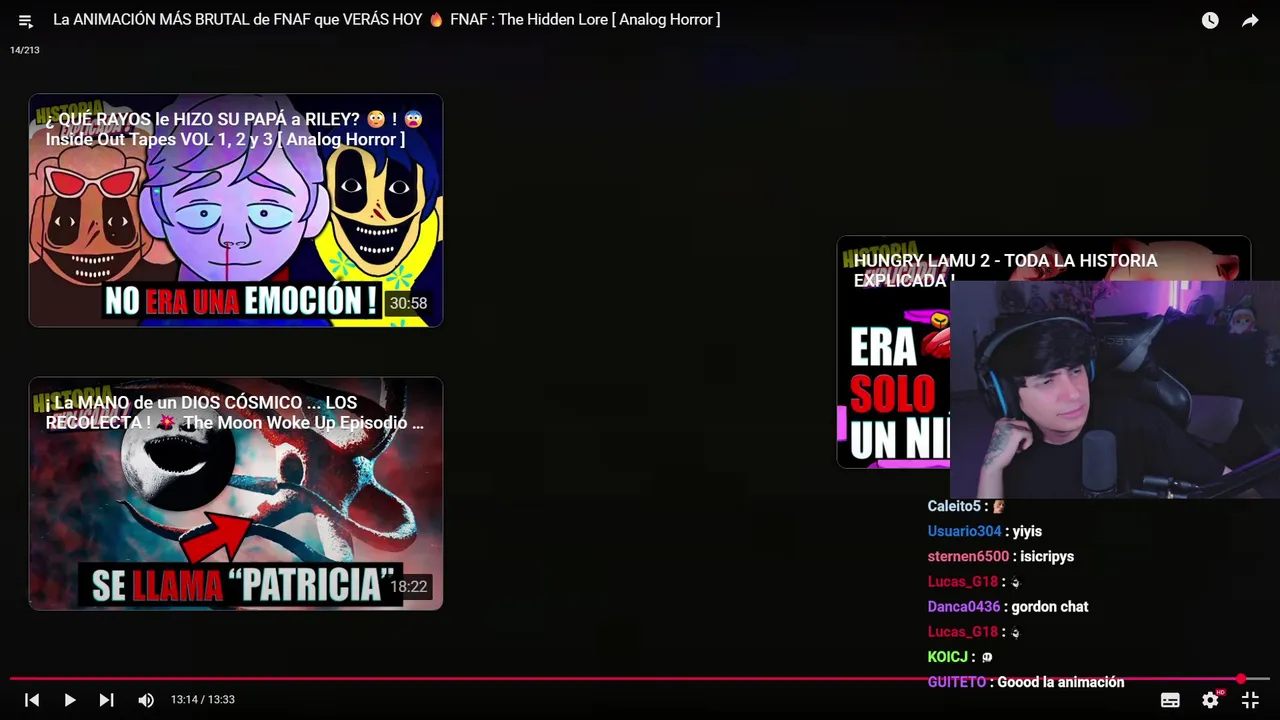Click the red scrubber dot on timeline

[1241, 679]
